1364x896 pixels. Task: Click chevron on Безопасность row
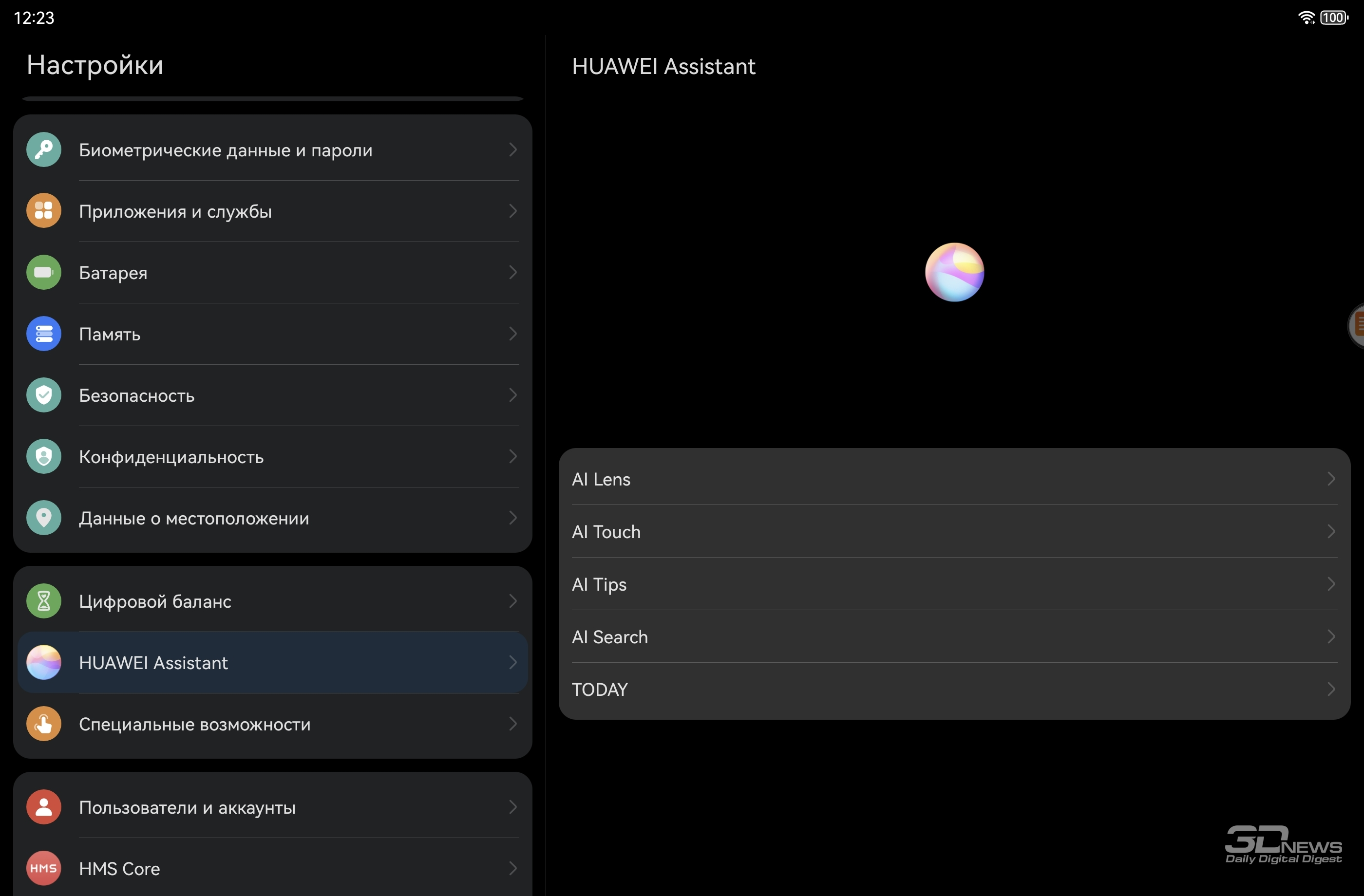point(513,395)
